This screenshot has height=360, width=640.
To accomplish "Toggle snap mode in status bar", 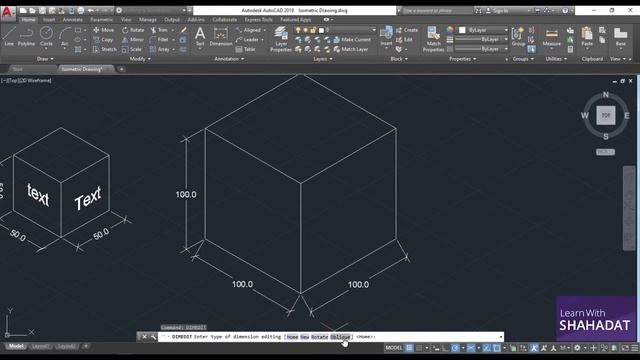I will click(419, 348).
